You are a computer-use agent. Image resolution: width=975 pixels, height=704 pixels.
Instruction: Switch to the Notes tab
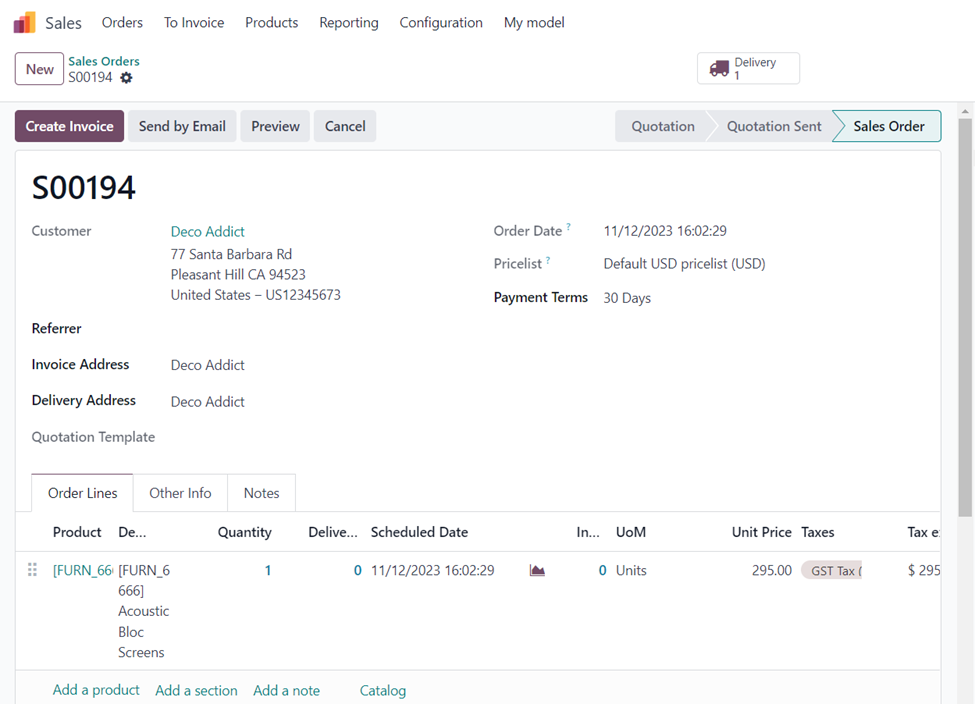[x=261, y=493]
